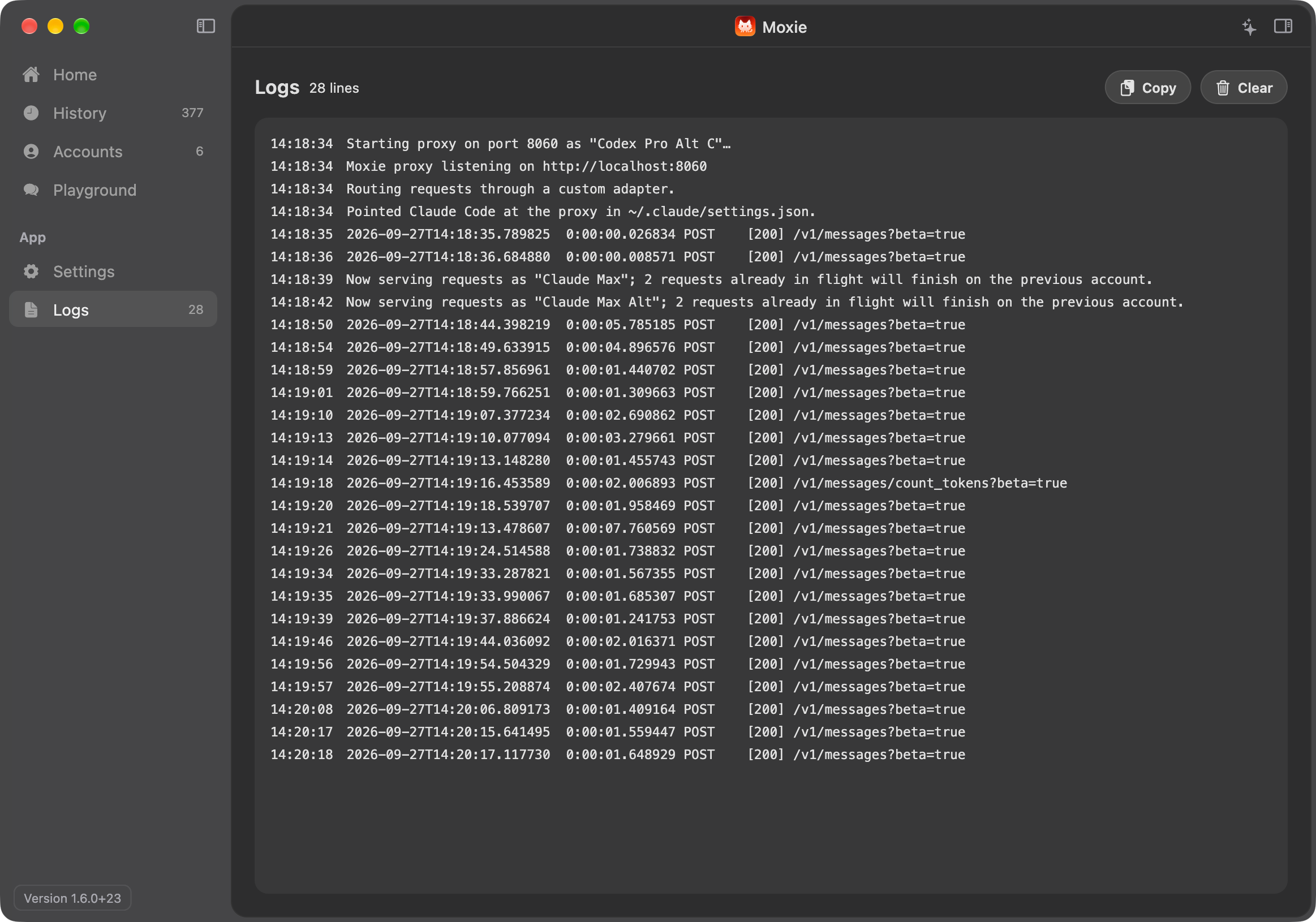
Task: Click the green zoom window button
Action: (x=81, y=27)
